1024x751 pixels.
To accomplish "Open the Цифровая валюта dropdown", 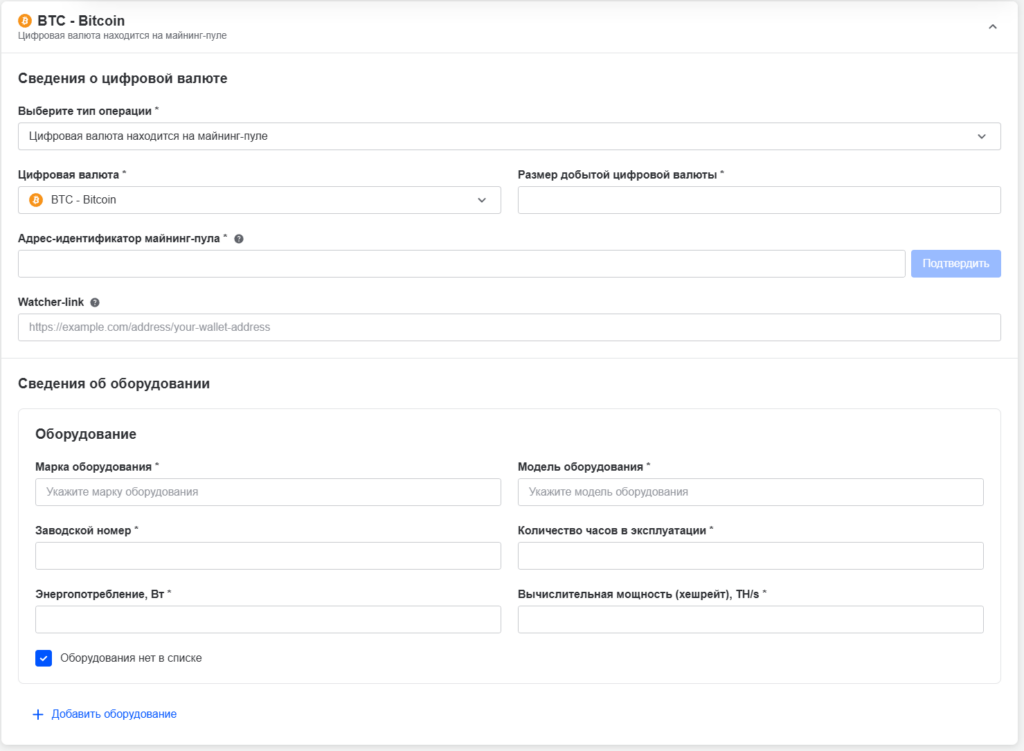I will click(259, 200).
